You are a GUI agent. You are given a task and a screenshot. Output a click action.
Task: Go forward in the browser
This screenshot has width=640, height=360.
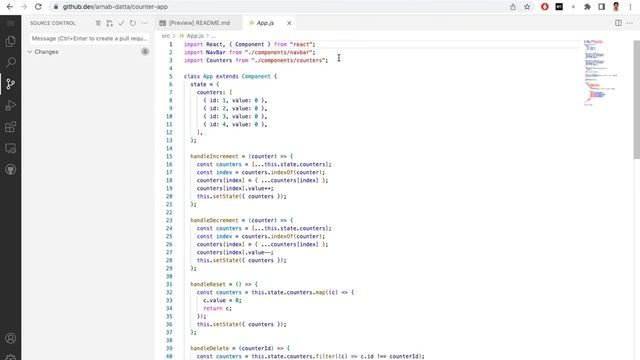(x=24, y=7)
